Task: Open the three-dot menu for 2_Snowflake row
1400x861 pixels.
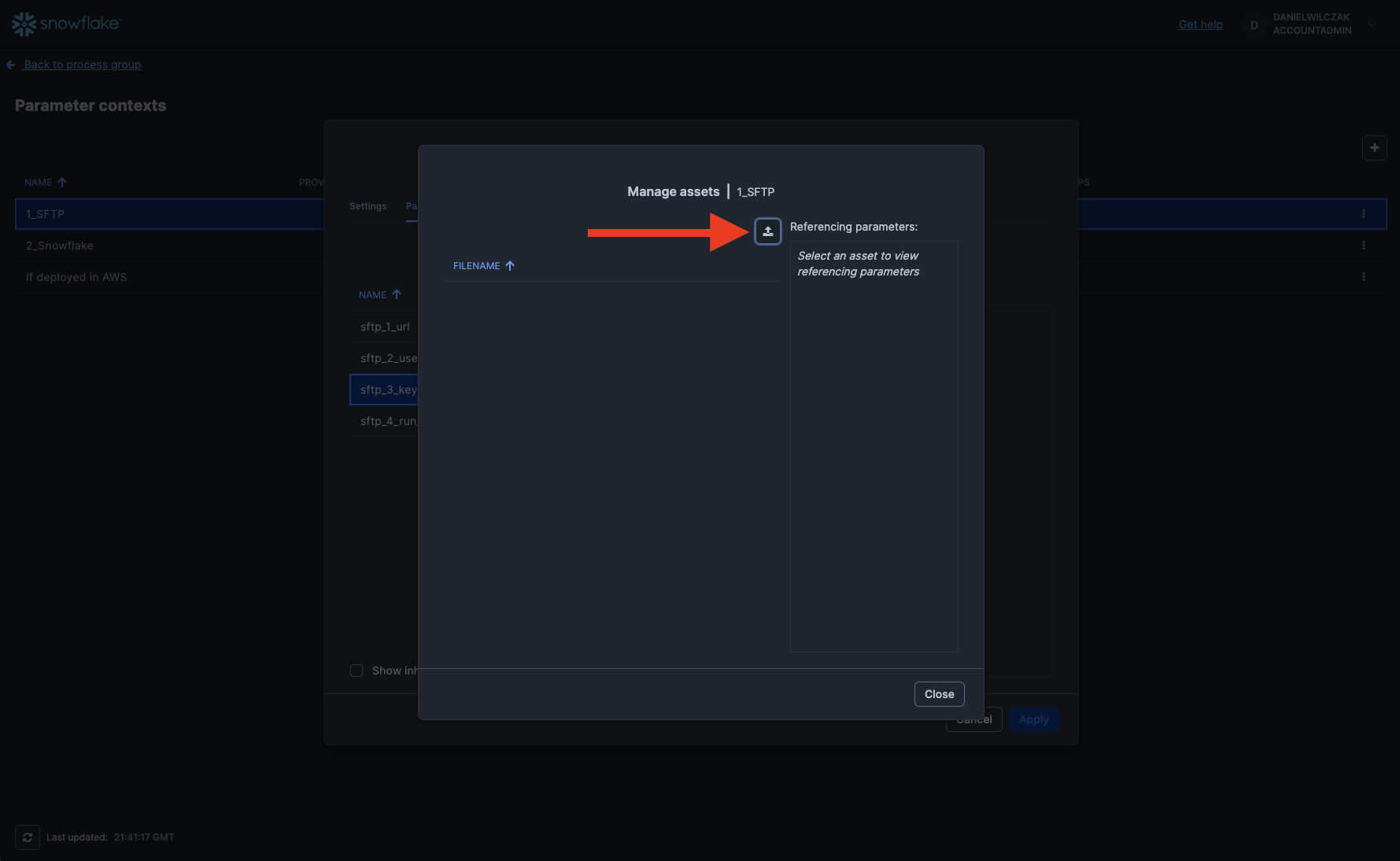Action: tap(1363, 246)
